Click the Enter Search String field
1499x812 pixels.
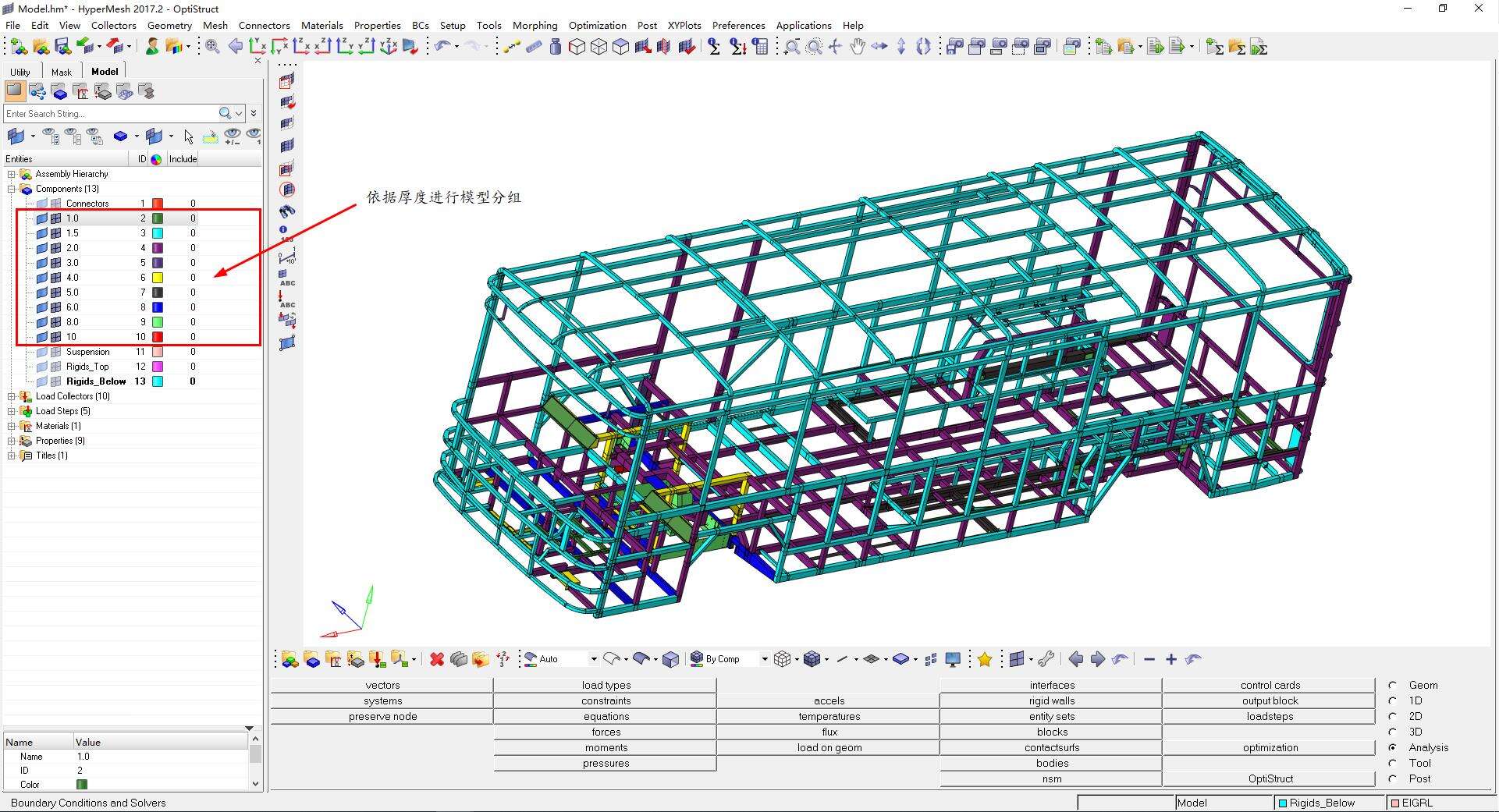coord(109,114)
